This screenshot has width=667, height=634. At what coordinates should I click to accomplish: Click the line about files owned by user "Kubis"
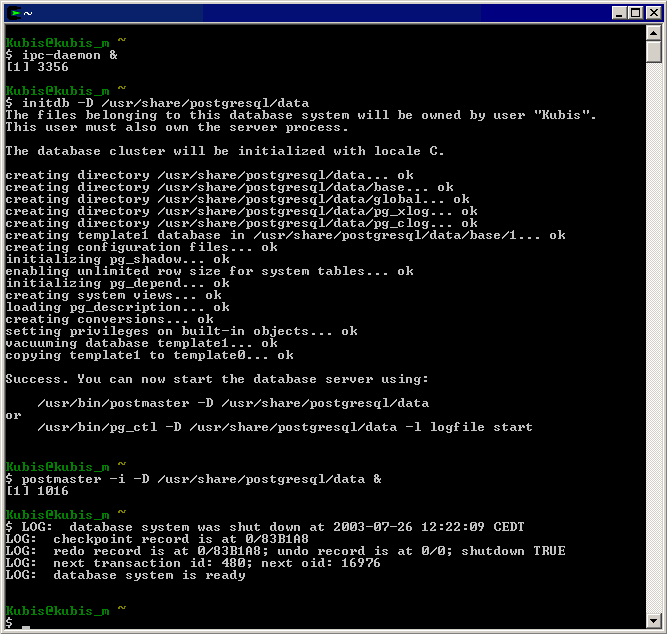pyautogui.click(x=301, y=115)
